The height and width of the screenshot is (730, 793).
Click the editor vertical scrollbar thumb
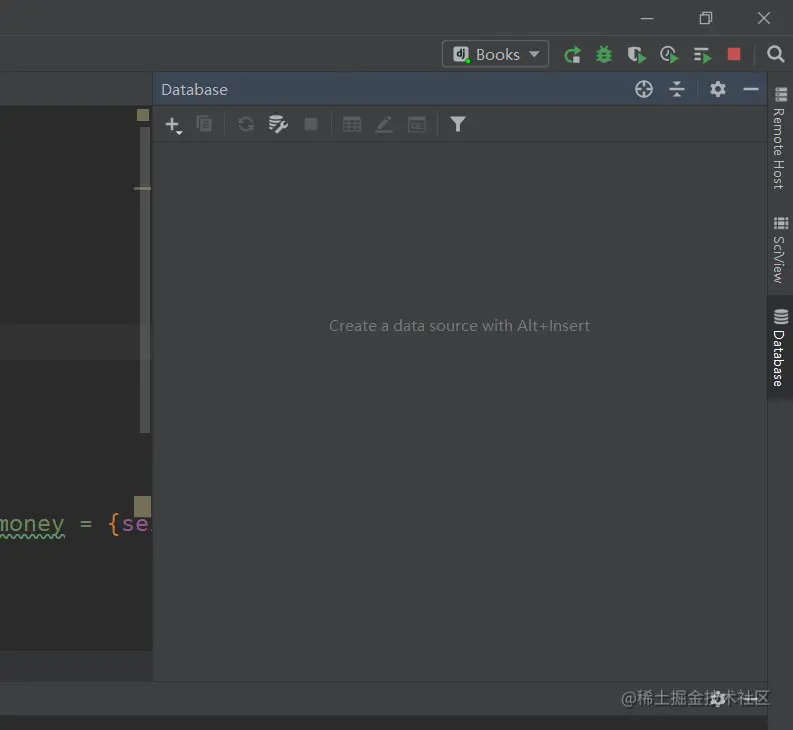145,280
